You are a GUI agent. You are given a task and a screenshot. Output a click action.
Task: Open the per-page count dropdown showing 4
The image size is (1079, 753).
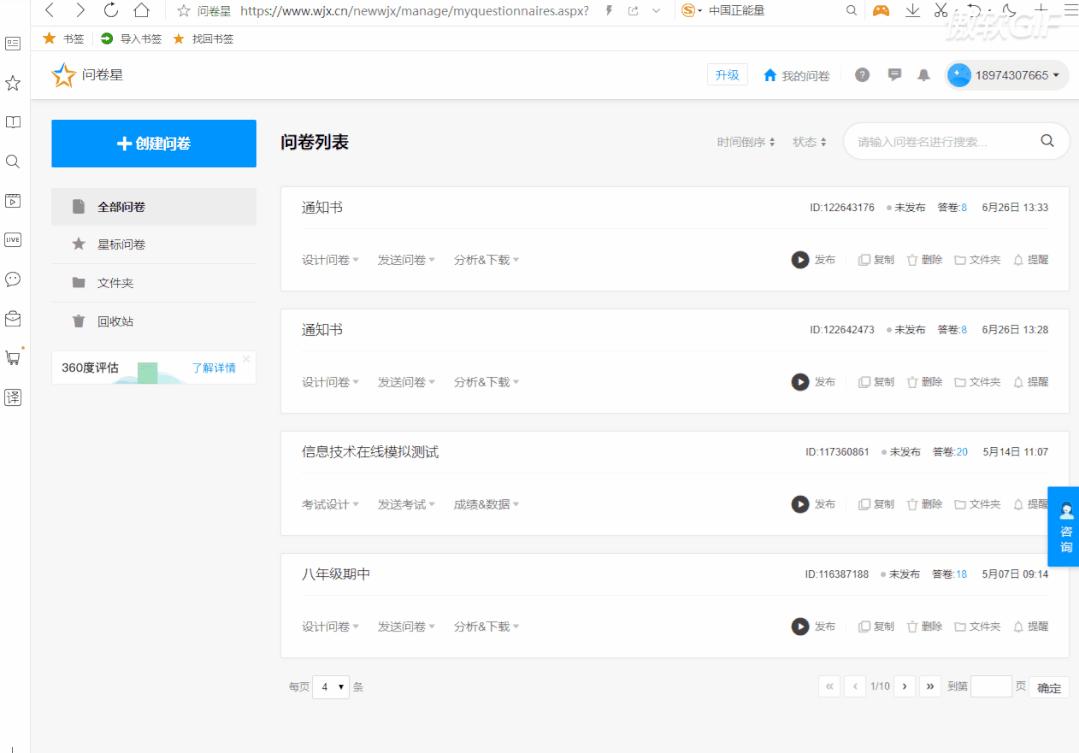click(x=331, y=687)
